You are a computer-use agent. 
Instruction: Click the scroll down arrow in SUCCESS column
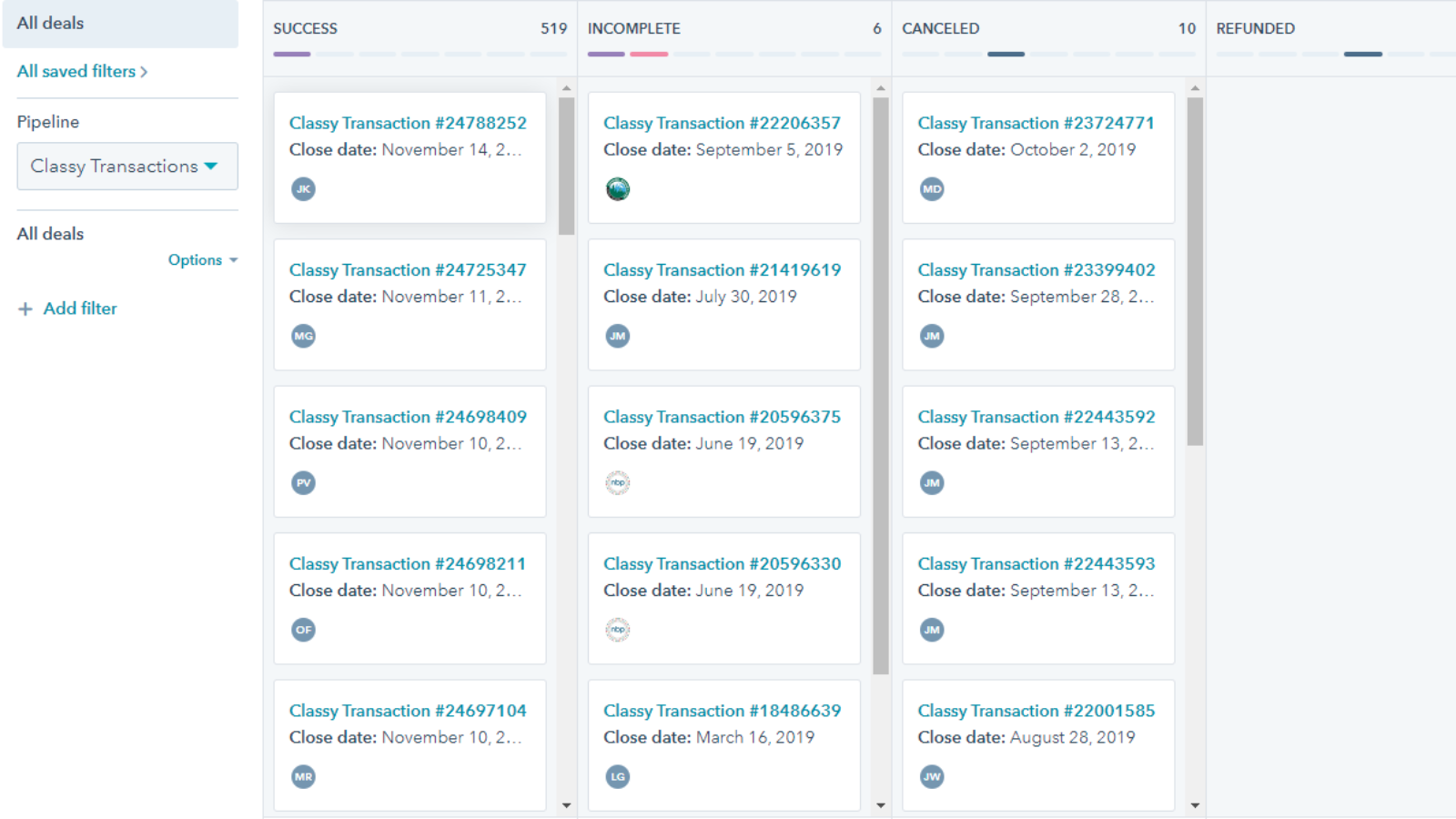pos(566,805)
